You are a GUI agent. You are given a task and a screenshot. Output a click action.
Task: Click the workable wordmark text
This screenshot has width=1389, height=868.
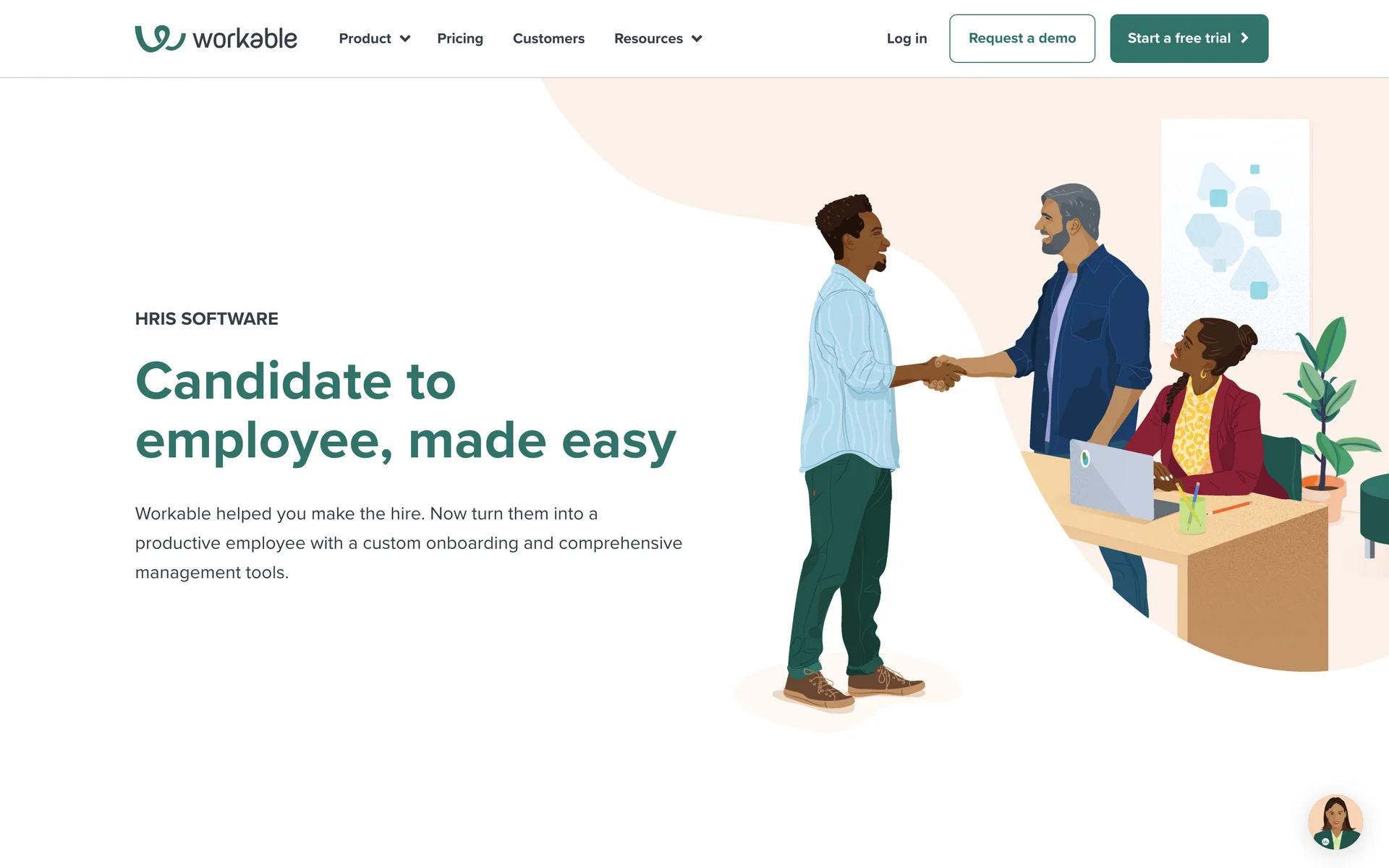(245, 38)
